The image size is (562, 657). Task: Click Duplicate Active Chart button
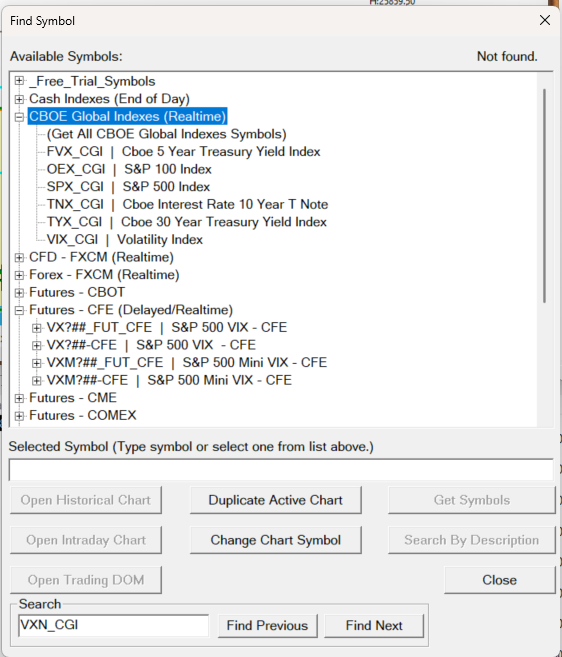275,500
